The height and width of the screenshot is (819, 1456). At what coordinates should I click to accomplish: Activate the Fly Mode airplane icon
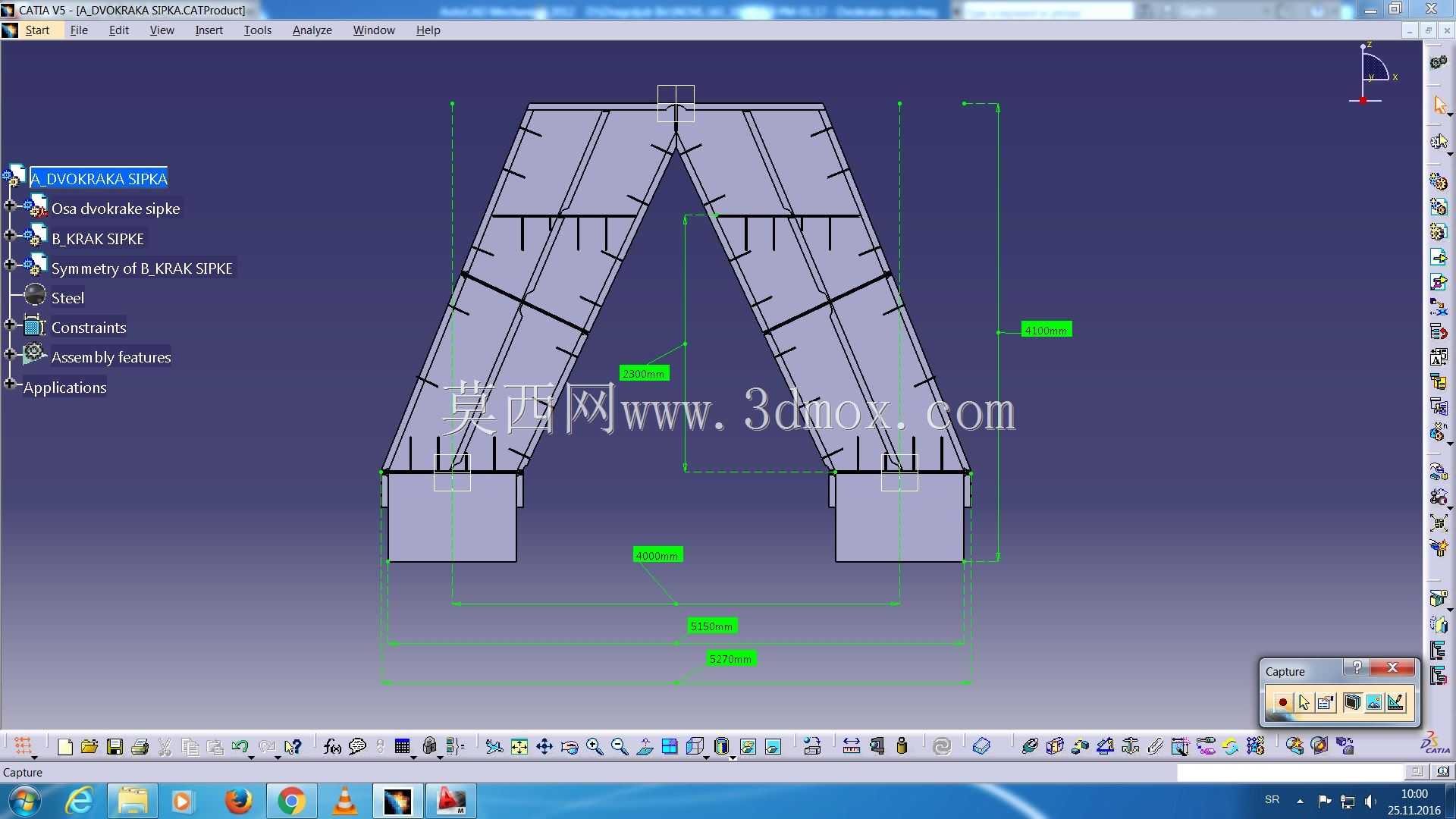pos(494,747)
